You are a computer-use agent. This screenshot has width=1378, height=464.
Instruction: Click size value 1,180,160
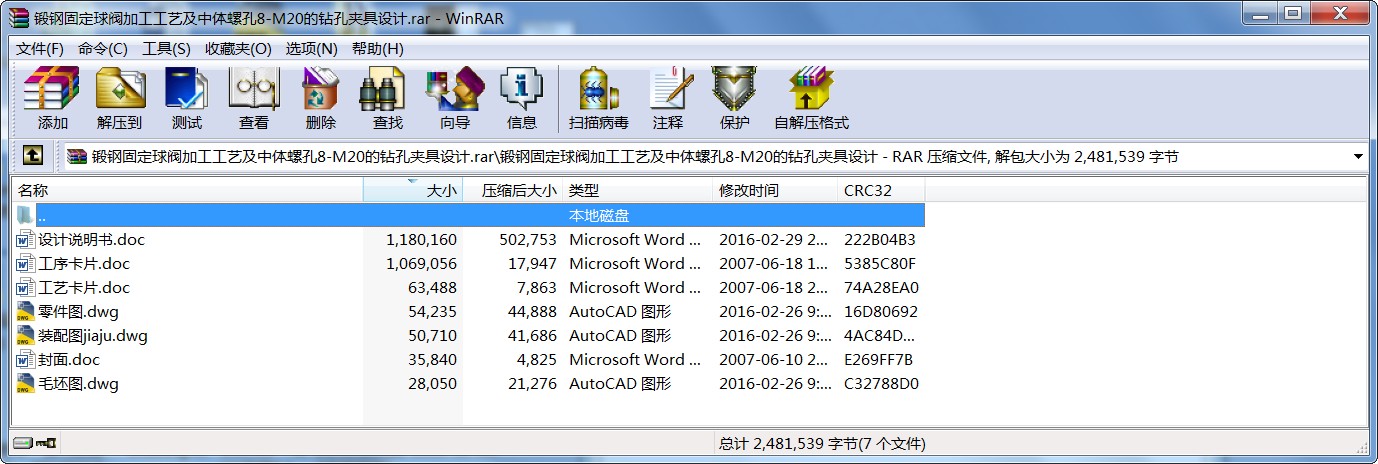pos(421,240)
